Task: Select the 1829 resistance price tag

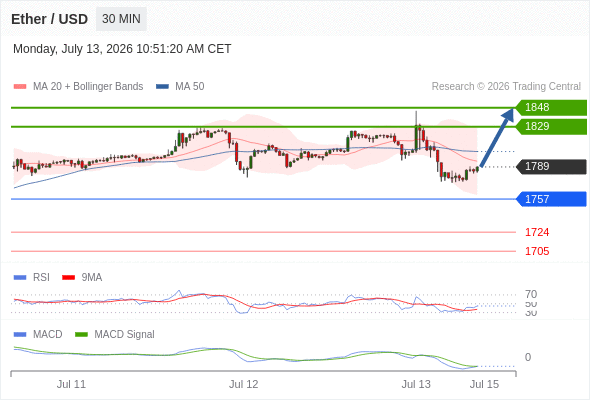Action: point(551,126)
